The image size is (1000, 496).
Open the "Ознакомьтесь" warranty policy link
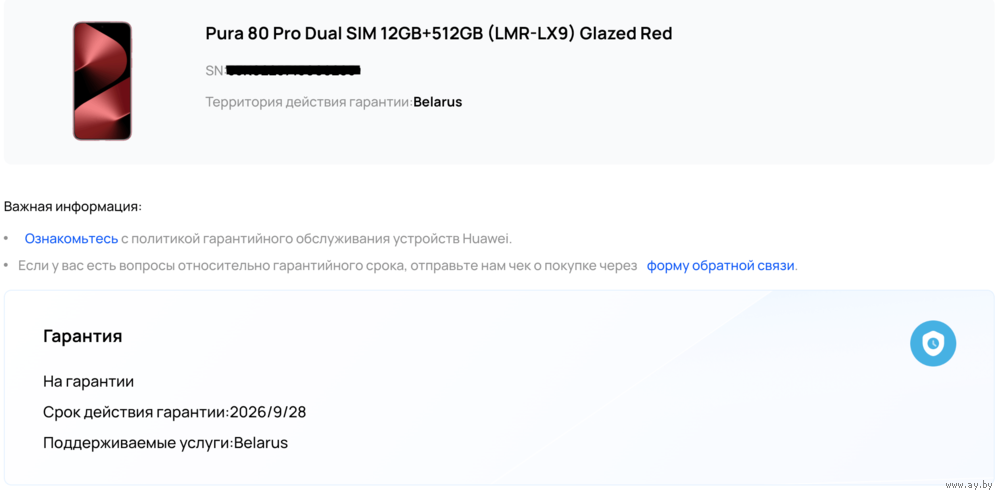point(71,239)
